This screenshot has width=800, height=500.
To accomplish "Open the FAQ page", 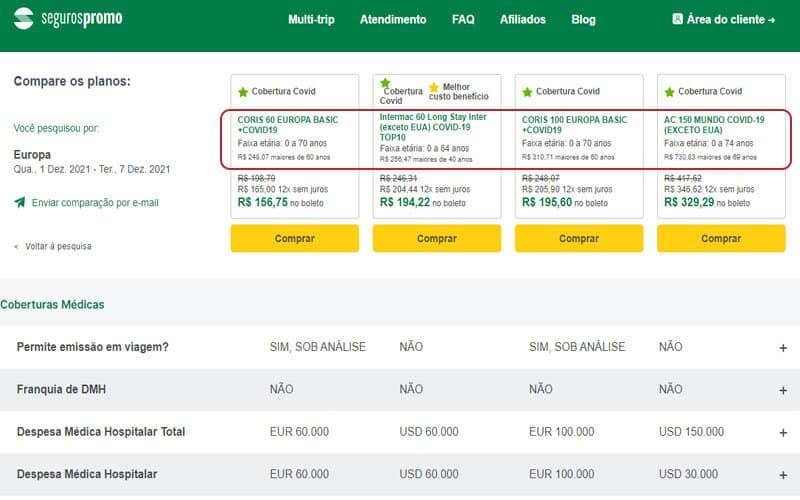I will (463, 19).
